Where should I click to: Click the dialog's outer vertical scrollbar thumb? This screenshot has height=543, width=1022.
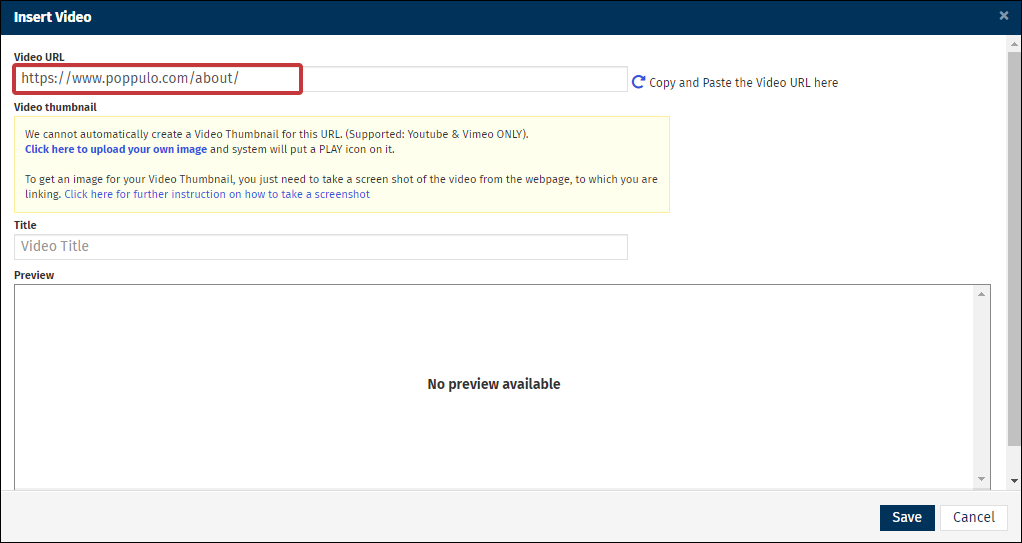pos(1014,250)
